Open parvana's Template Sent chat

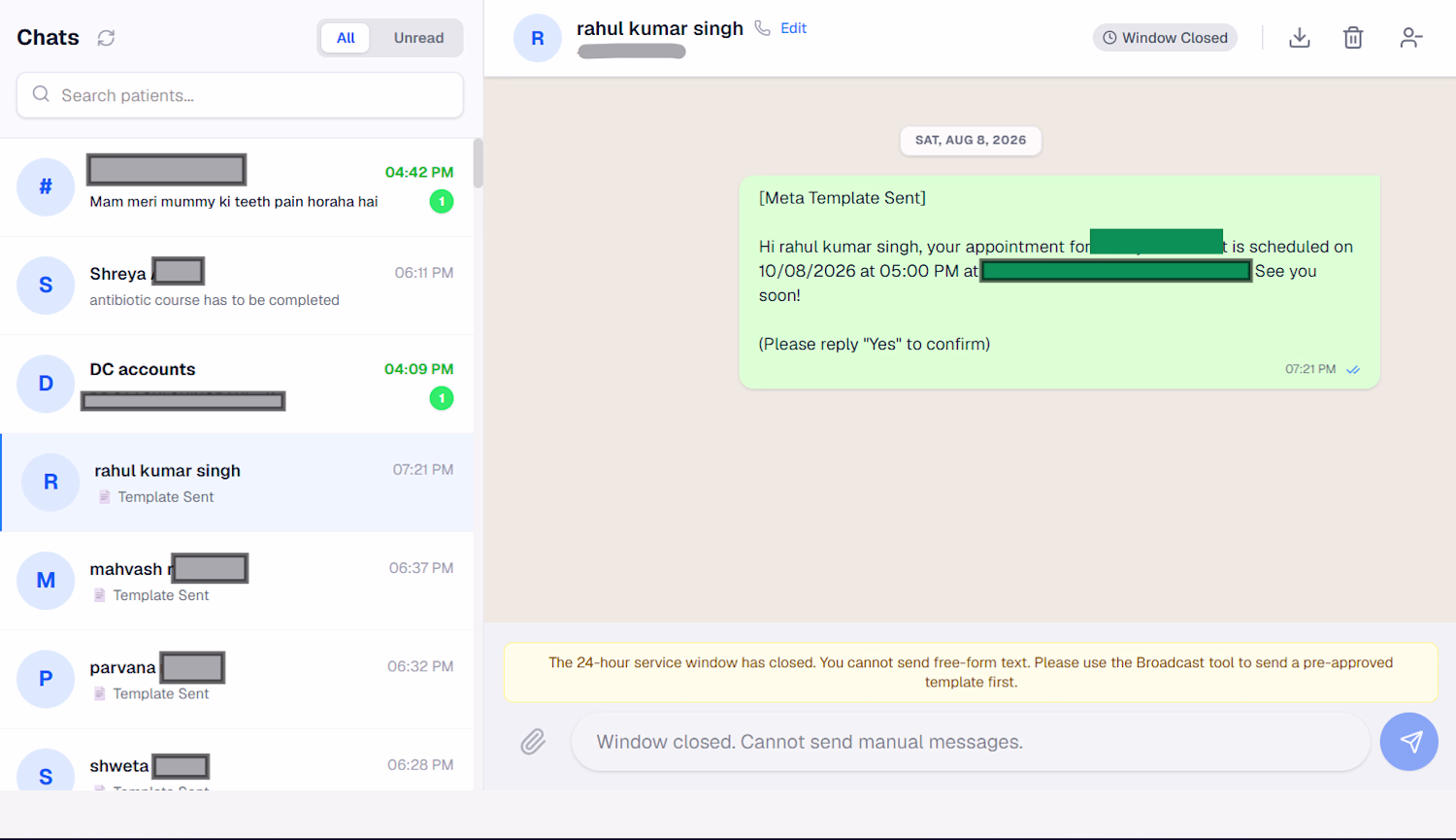[237, 679]
